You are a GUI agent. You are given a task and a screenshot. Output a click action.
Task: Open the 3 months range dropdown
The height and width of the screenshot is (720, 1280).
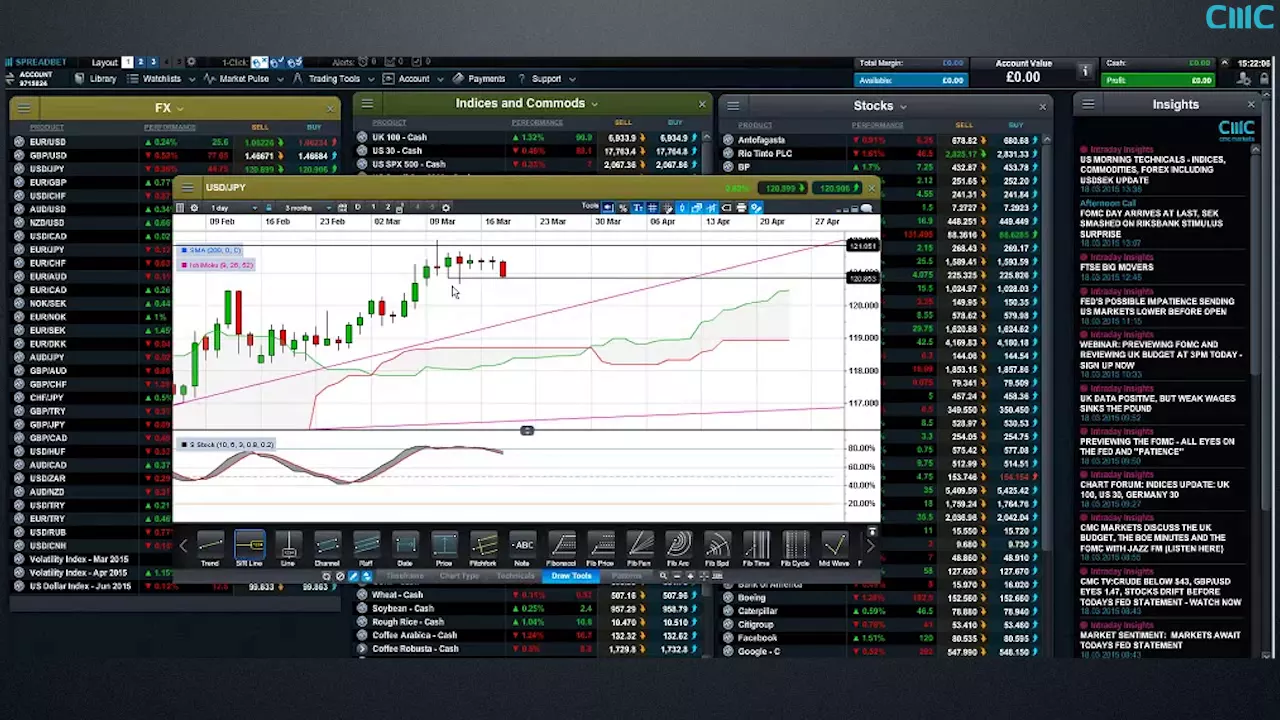coord(309,208)
